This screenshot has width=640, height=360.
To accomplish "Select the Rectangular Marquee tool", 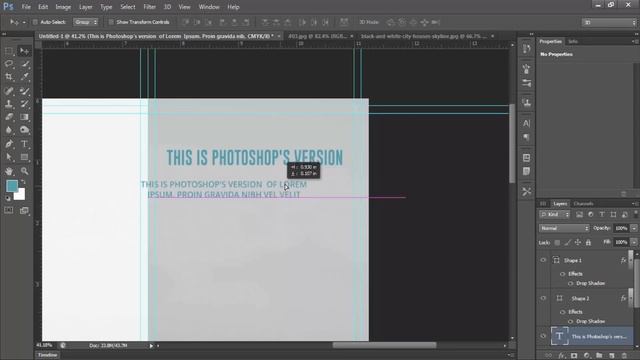I will coord(9,51).
